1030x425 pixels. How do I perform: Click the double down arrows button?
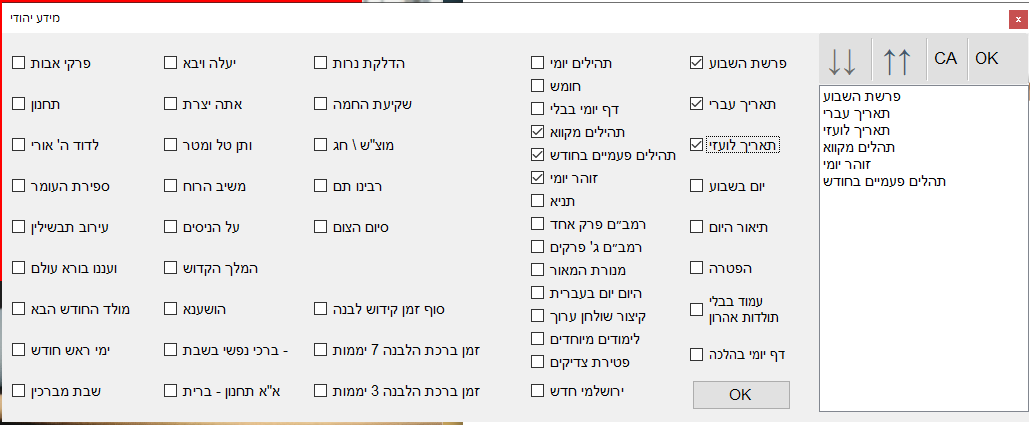(x=843, y=61)
